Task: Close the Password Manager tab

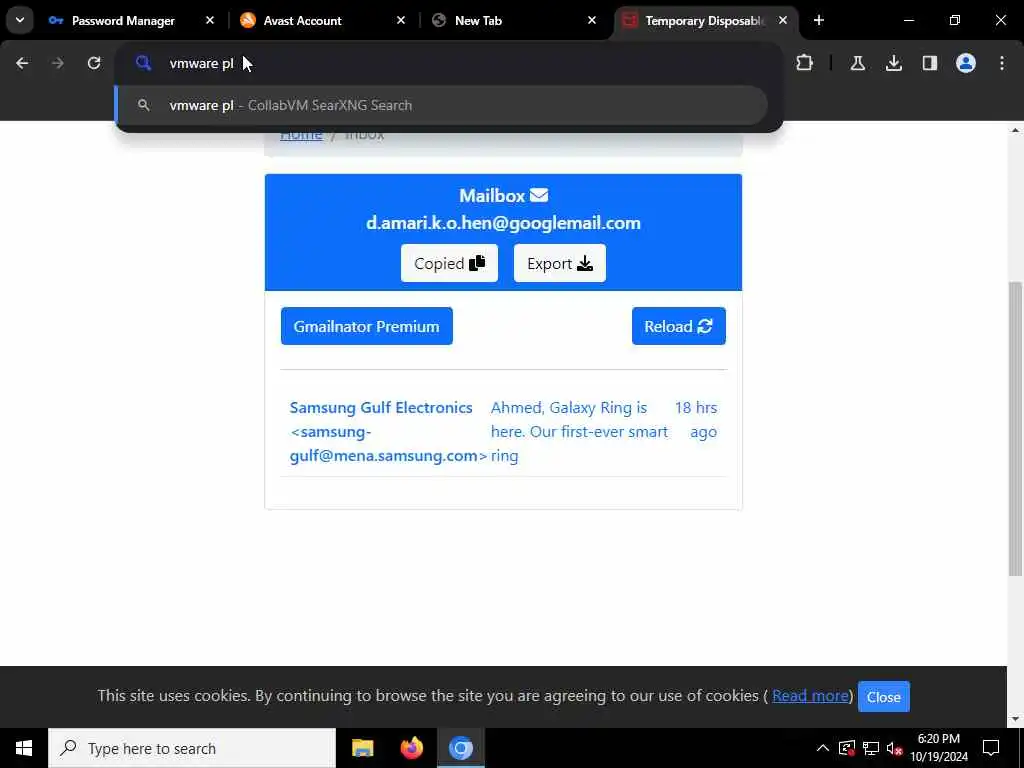Action: 210,21
